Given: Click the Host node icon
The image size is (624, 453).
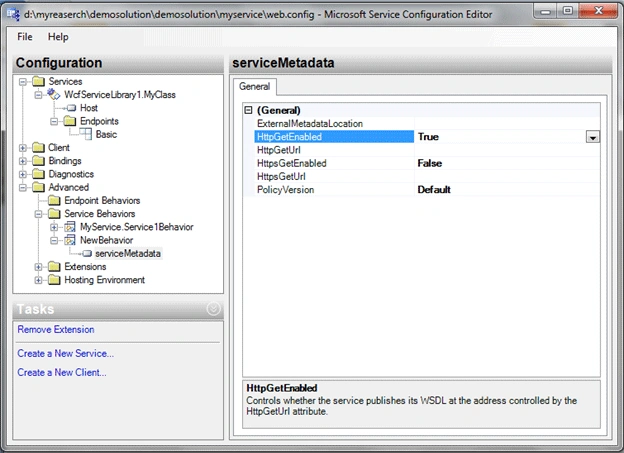Looking at the screenshot, I should 72,108.
